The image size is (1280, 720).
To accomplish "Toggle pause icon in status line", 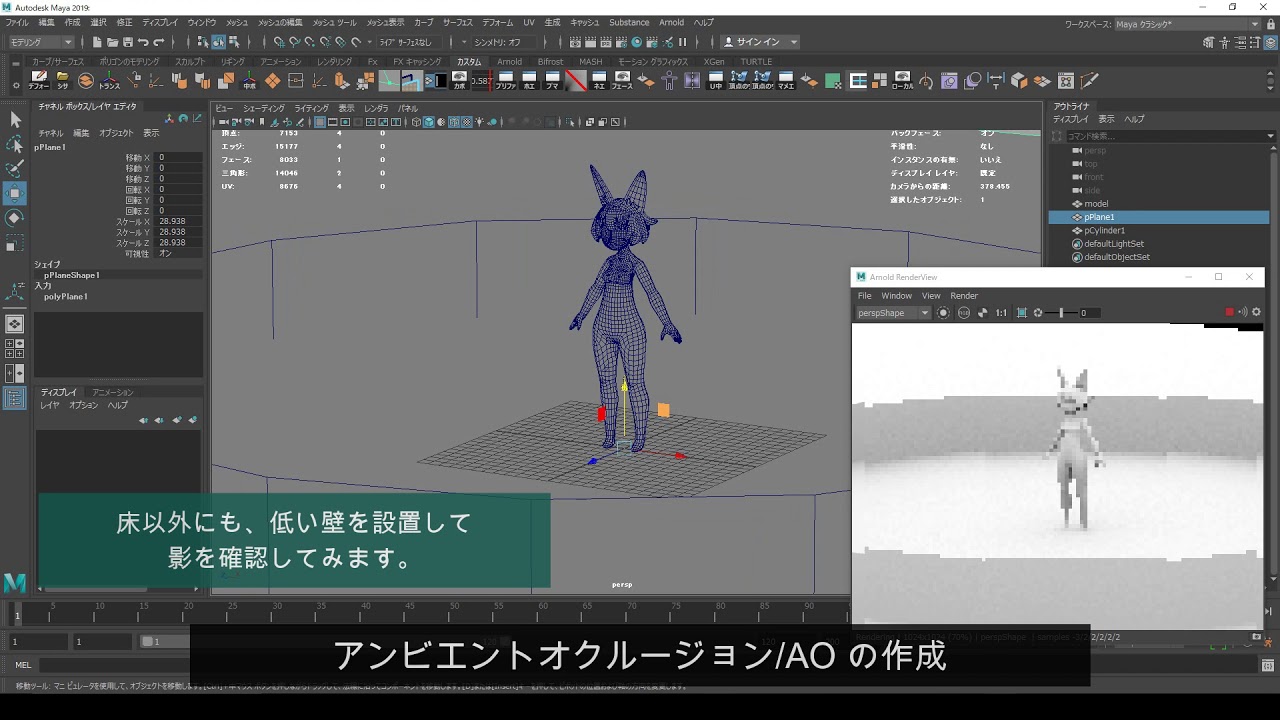I will click(683, 42).
